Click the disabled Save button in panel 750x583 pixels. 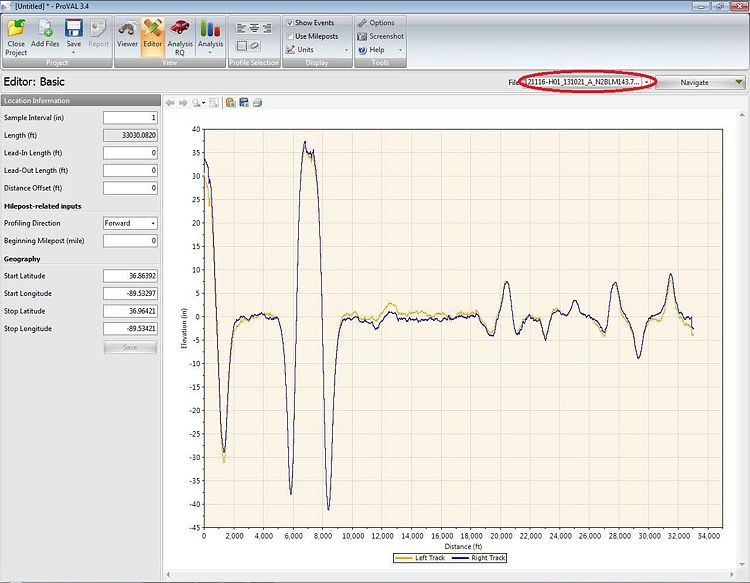tap(130, 347)
